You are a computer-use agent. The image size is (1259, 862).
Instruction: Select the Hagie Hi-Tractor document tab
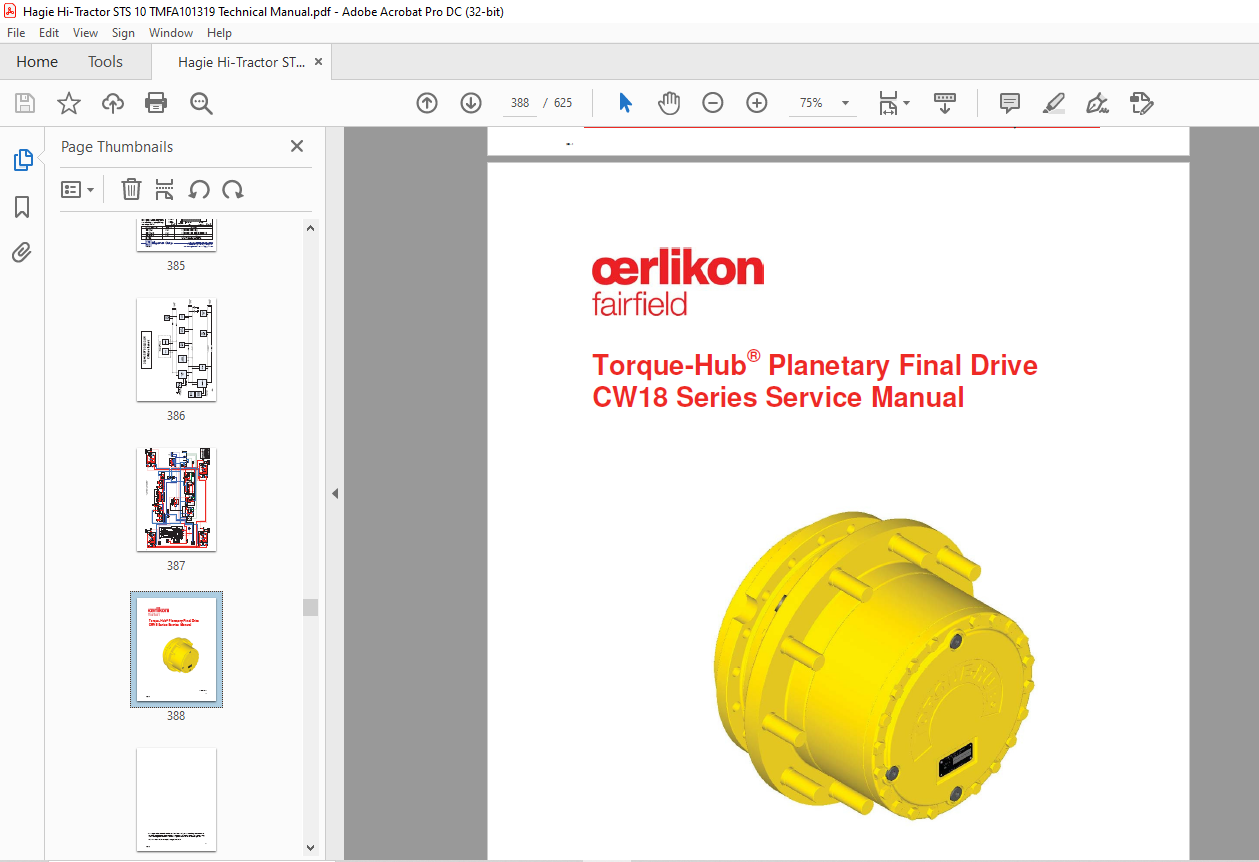pos(241,62)
